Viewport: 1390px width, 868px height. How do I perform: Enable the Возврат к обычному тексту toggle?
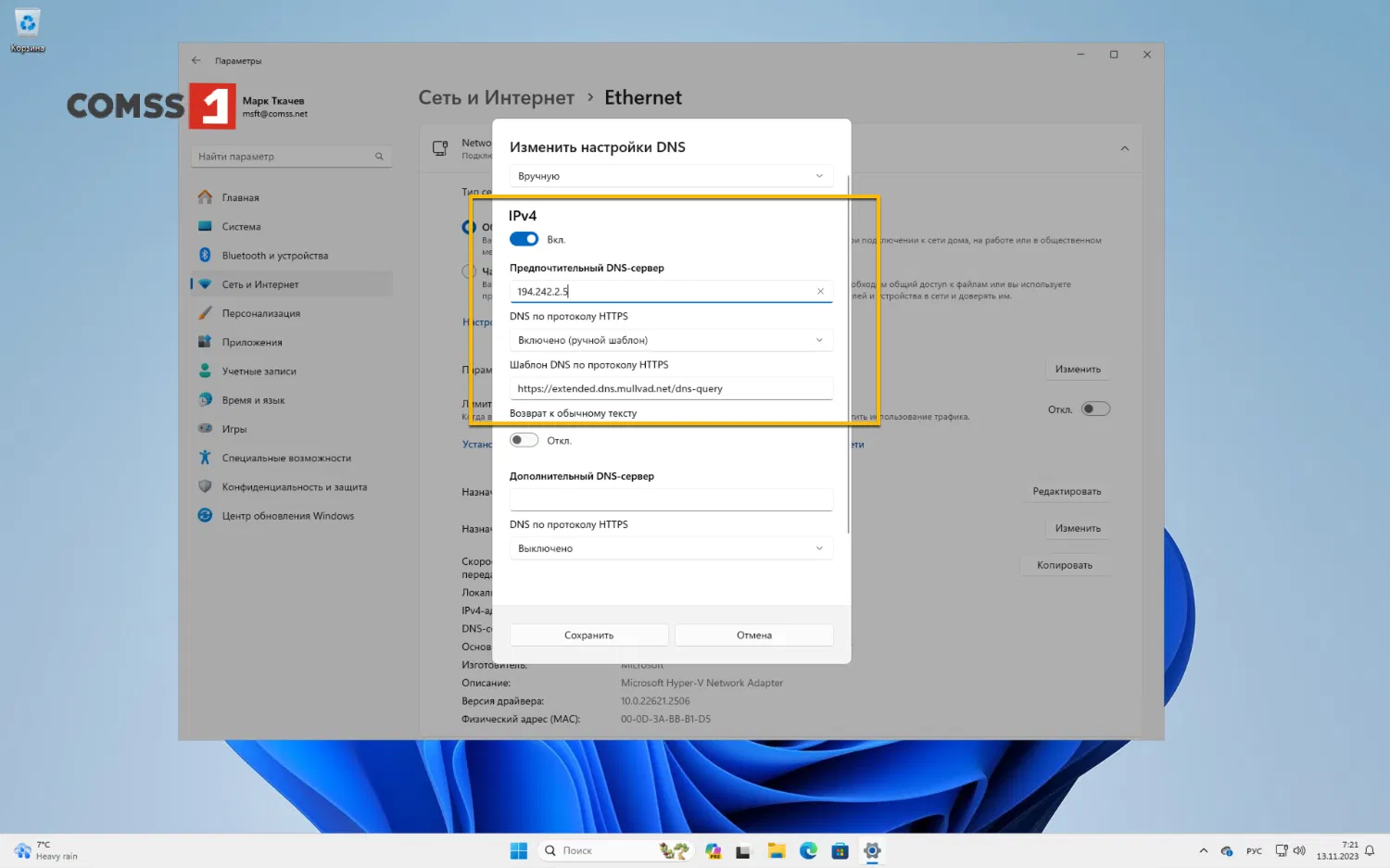(524, 440)
